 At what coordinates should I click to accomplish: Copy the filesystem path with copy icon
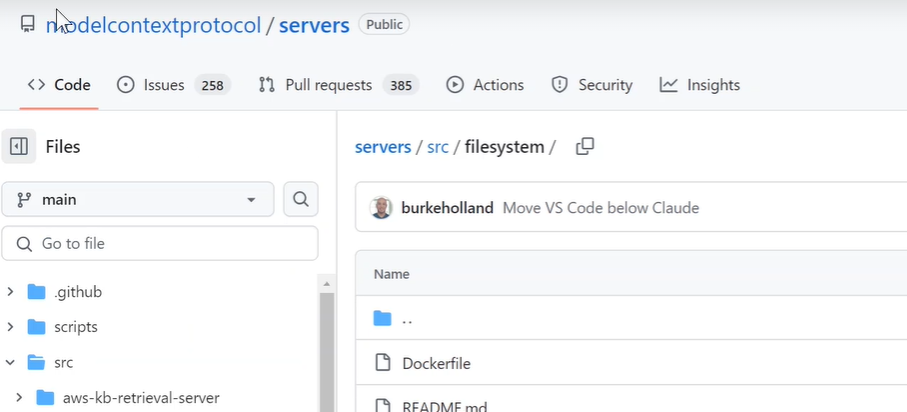(585, 146)
